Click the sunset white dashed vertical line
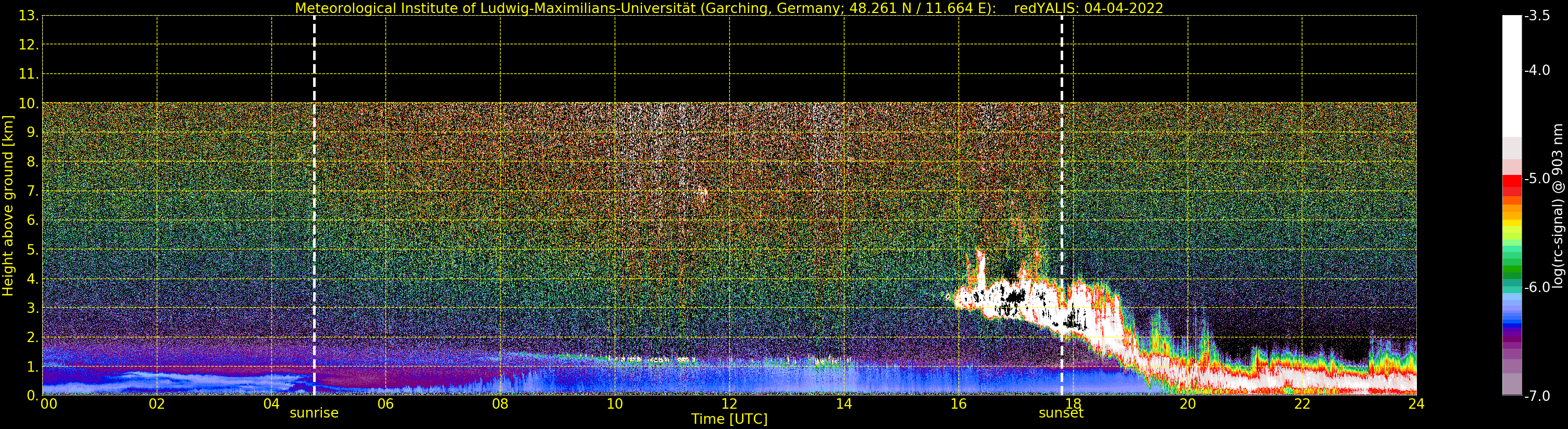The width and height of the screenshot is (1568, 429). point(1062,206)
